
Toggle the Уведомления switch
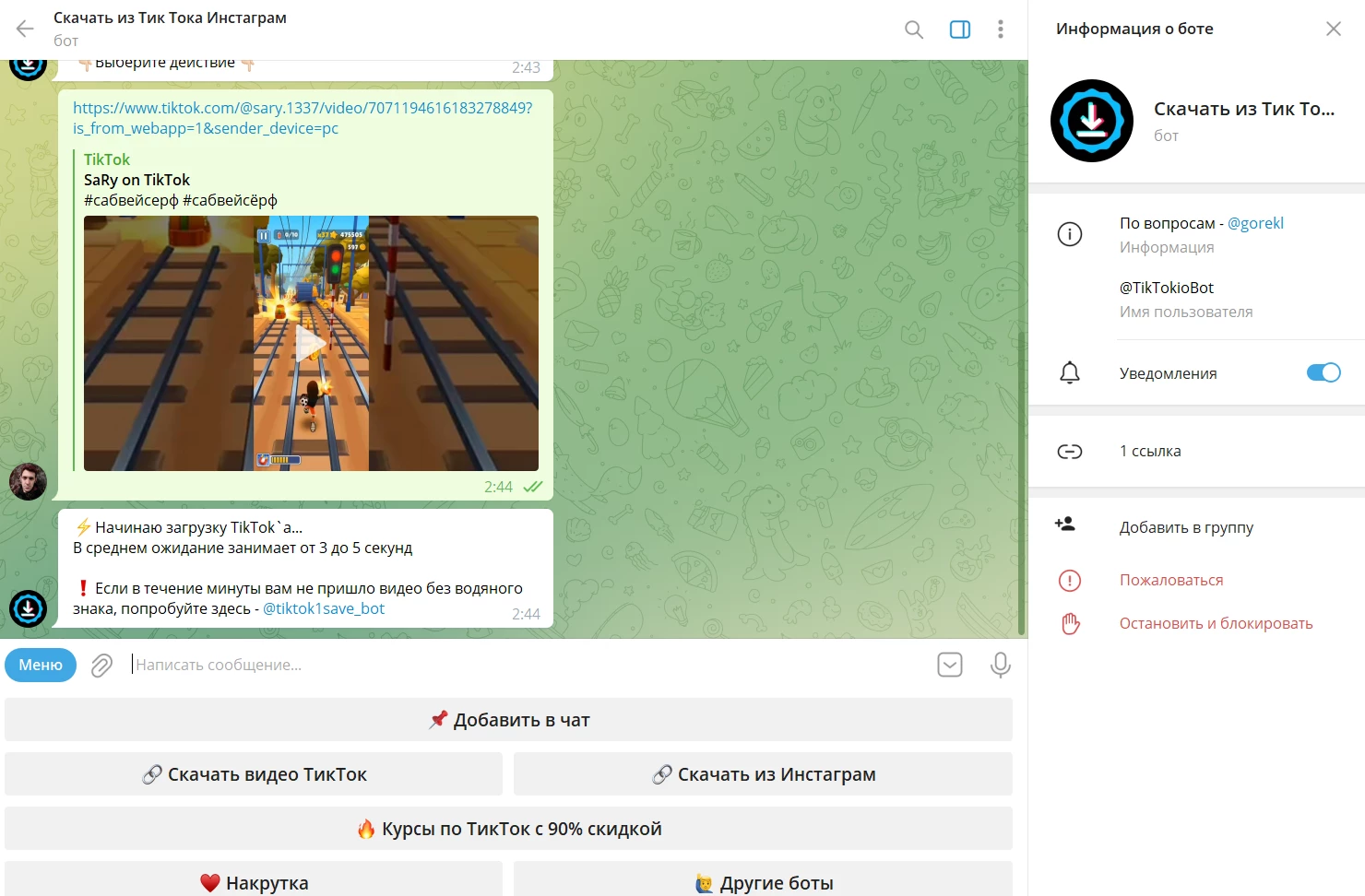click(1323, 372)
